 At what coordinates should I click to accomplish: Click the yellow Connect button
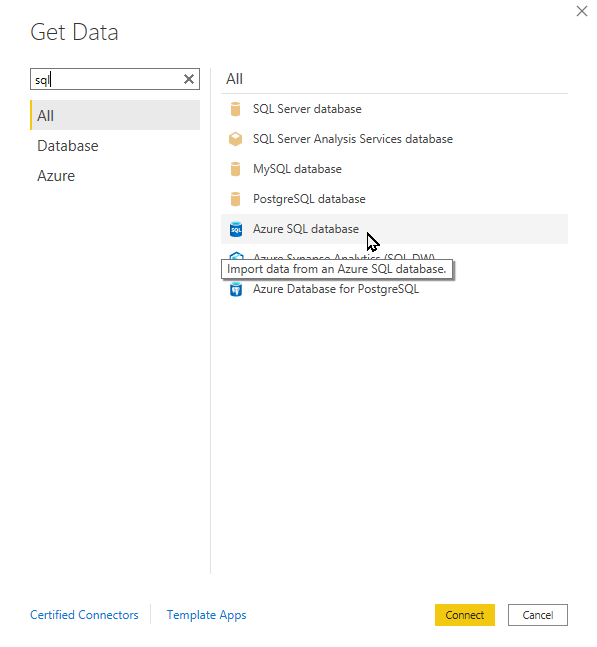(x=465, y=615)
